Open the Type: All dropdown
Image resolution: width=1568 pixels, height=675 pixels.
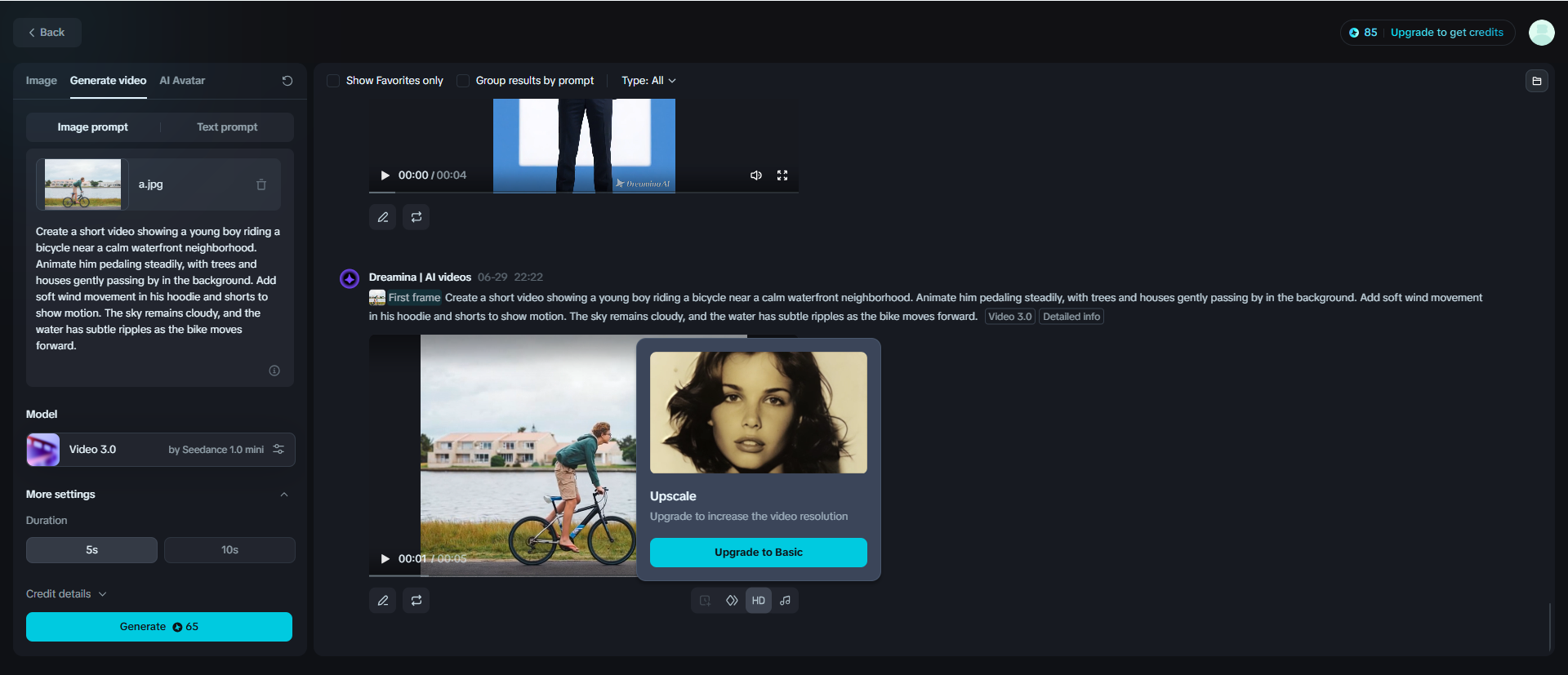coord(648,81)
